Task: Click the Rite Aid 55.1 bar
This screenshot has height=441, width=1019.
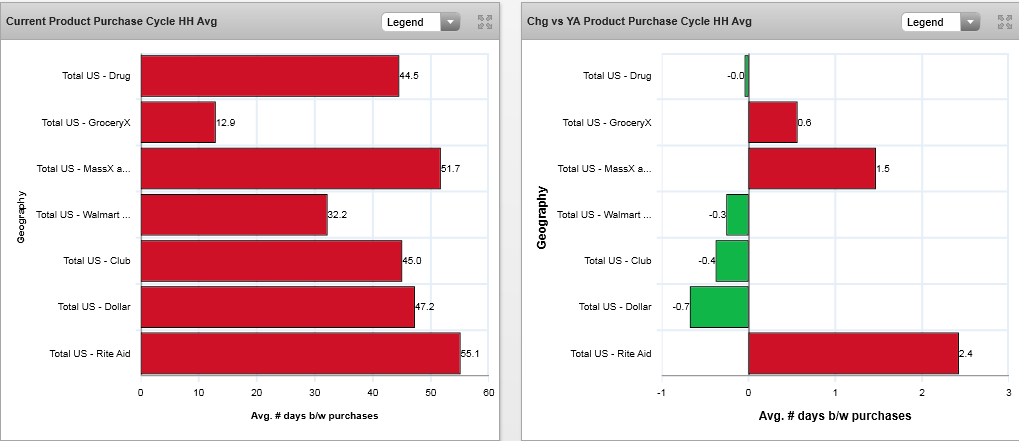Action: tap(300, 354)
